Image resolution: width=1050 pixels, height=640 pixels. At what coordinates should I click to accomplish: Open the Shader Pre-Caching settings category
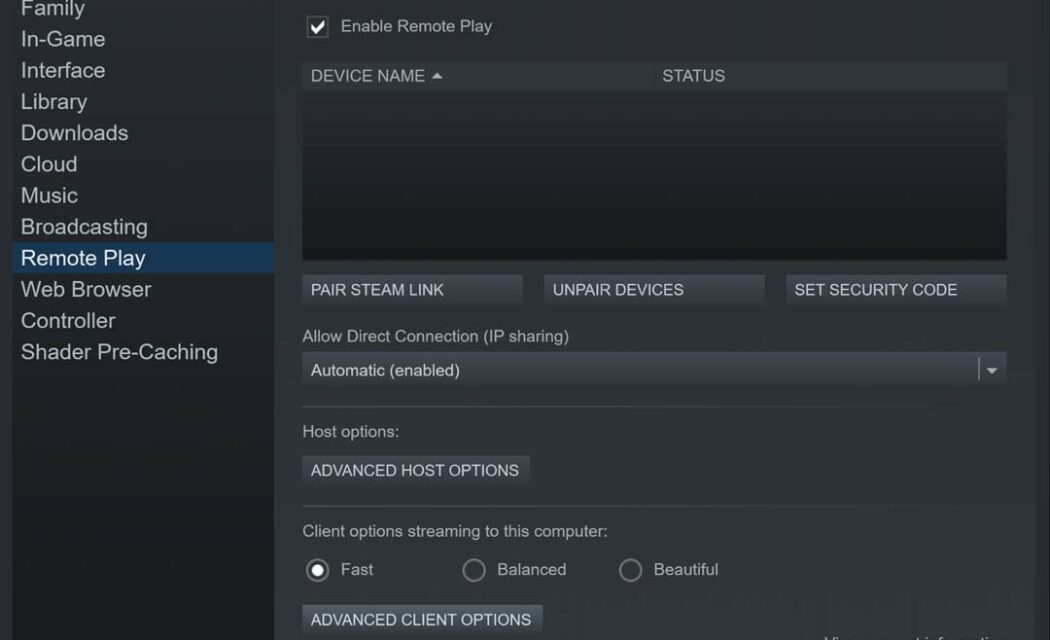(143, 352)
